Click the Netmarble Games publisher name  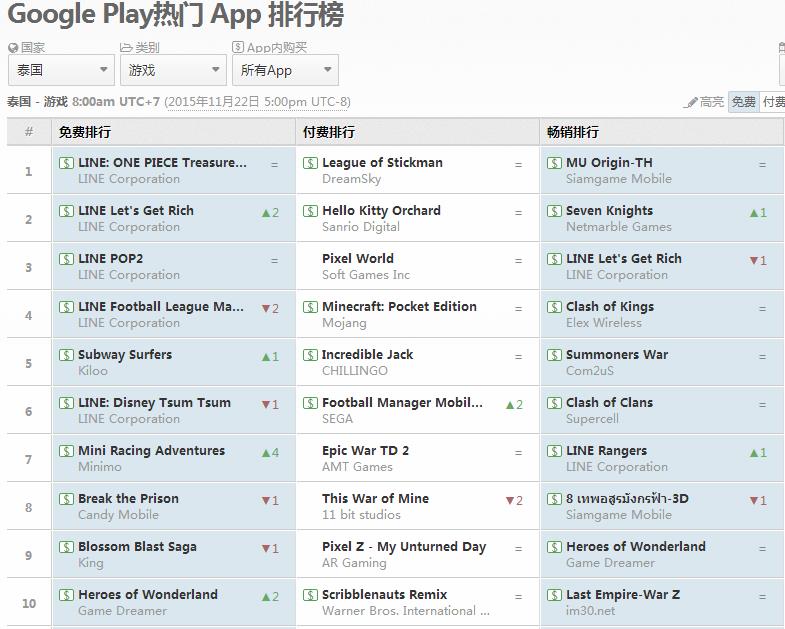(619, 227)
